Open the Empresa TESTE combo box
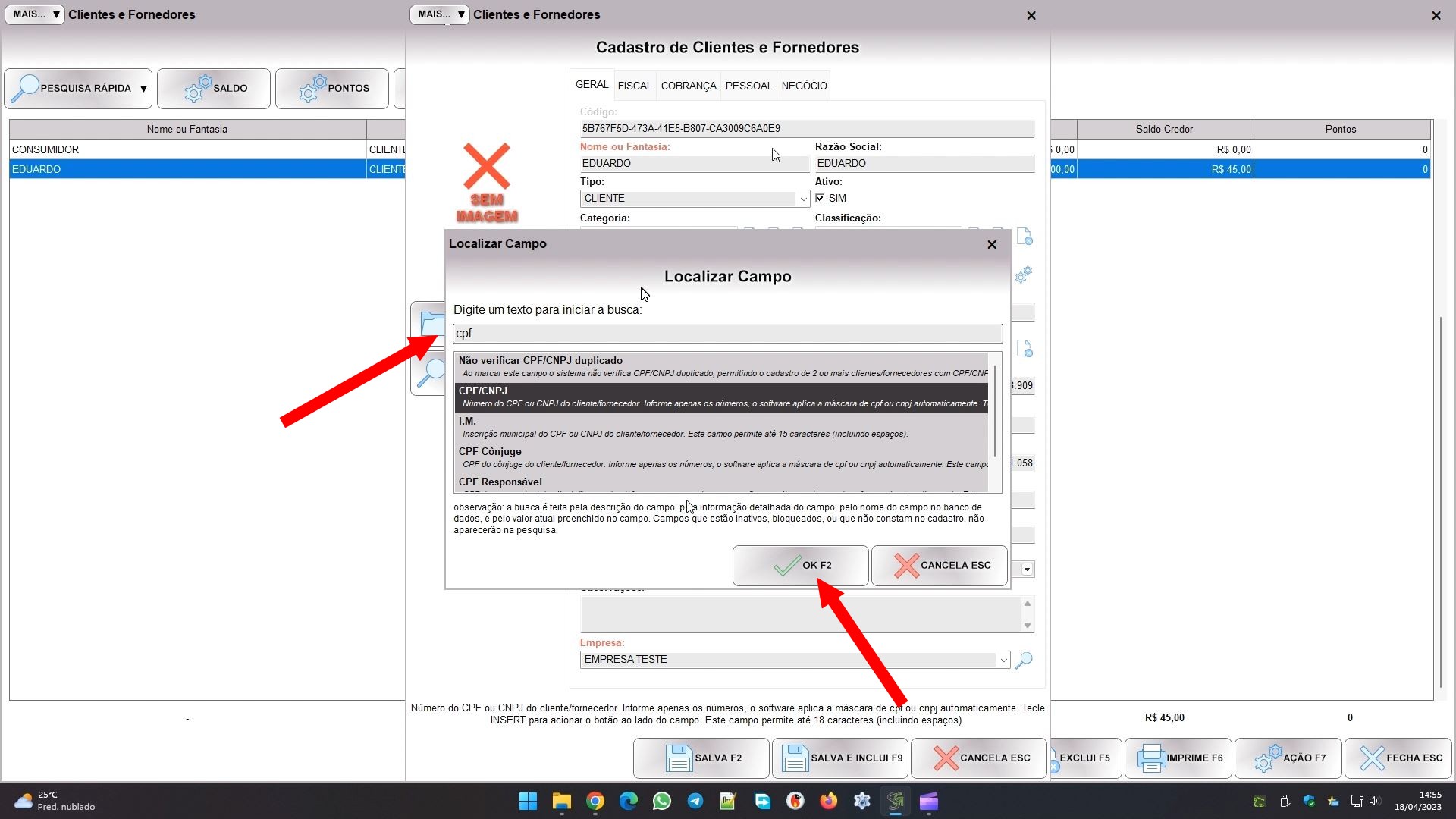1456x819 pixels. pos(1003,660)
